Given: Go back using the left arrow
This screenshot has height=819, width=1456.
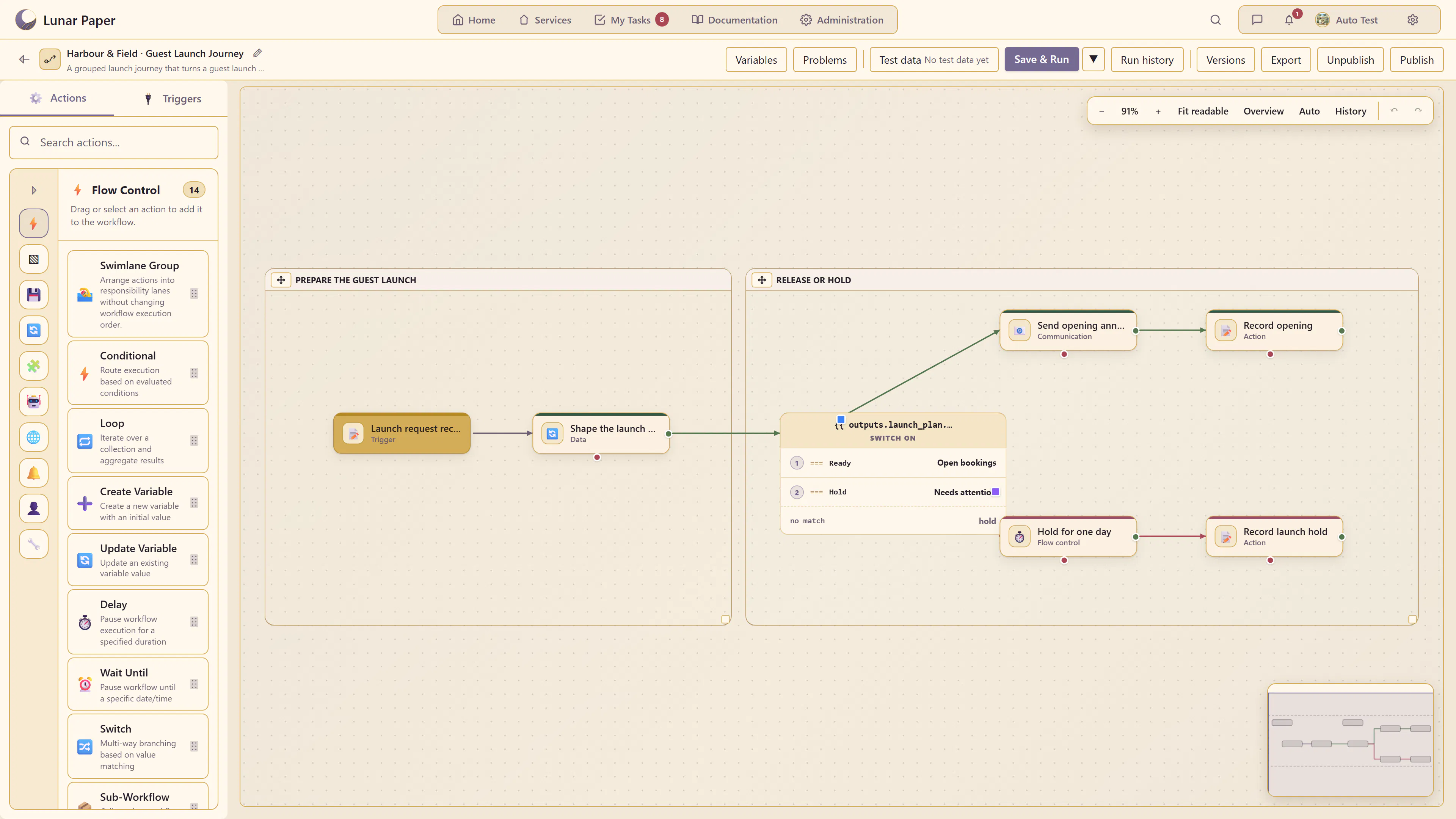Looking at the screenshot, I should point(24,60).
